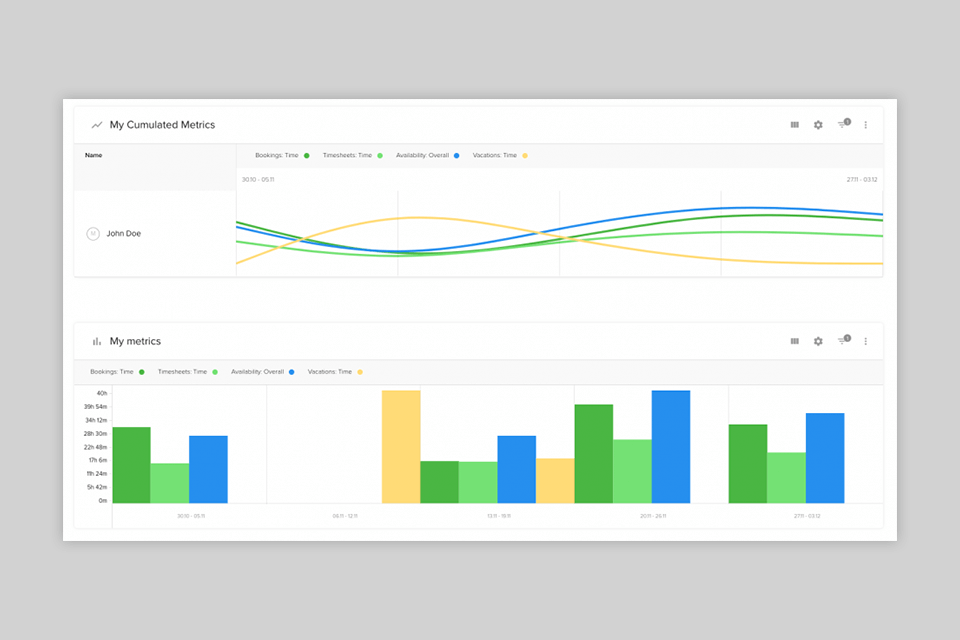Image resolution: width=960 pixels, height=640 pixels.
Task: Click the 17h 6m y-axis label
Action: pos(98,460)
